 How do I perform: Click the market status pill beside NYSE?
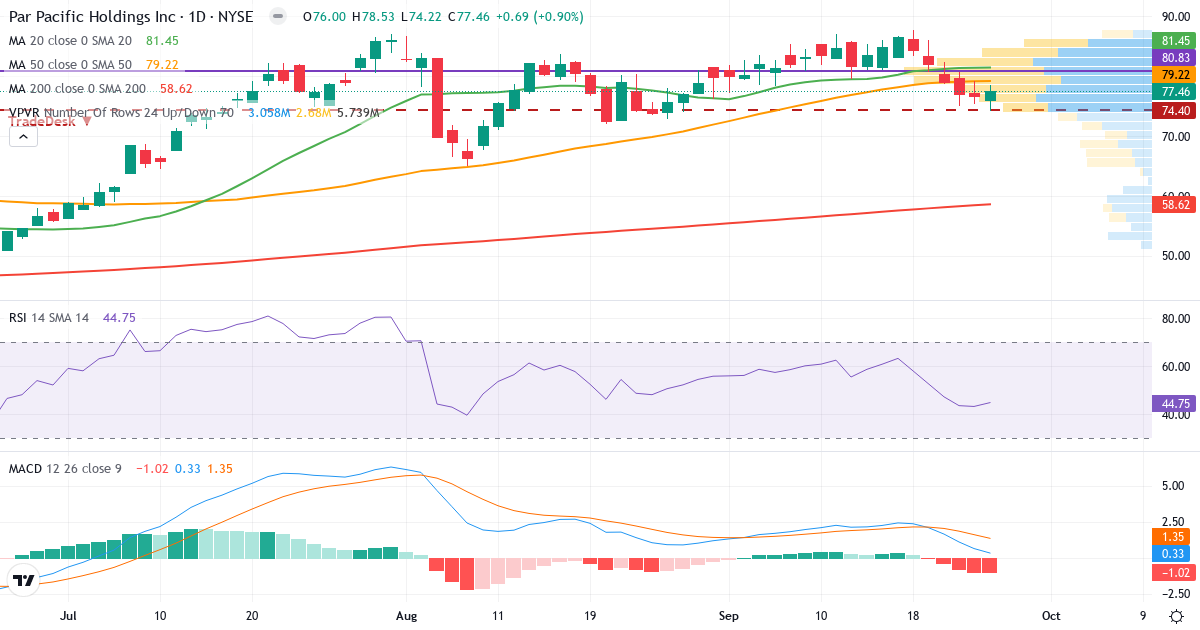(x=278, y=17)
